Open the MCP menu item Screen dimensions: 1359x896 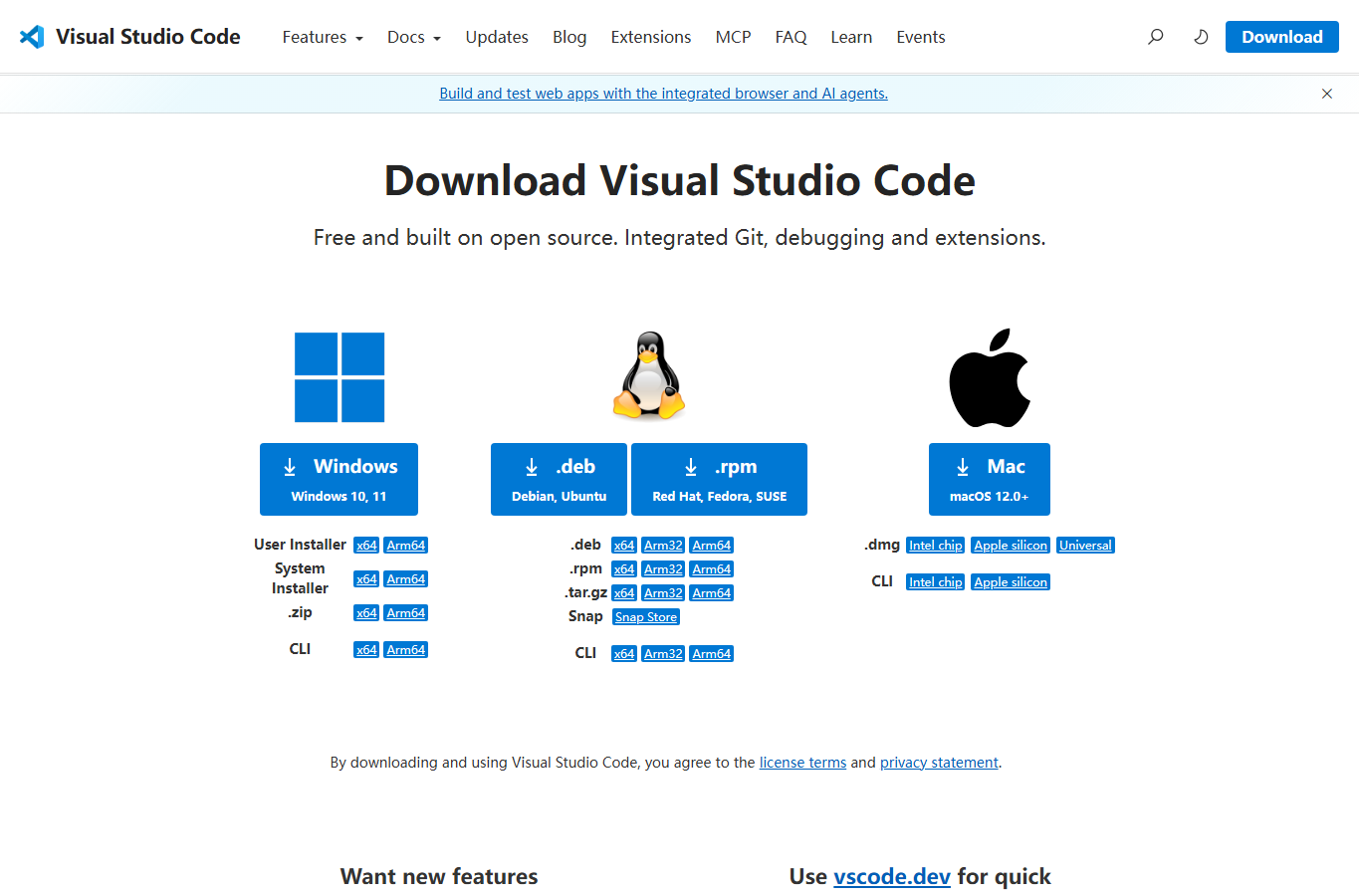pyautogui.click(x=733, y=37)
